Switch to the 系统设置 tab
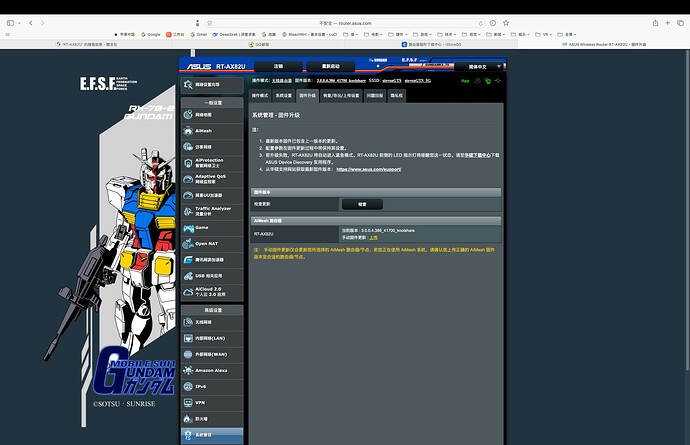 284,96
